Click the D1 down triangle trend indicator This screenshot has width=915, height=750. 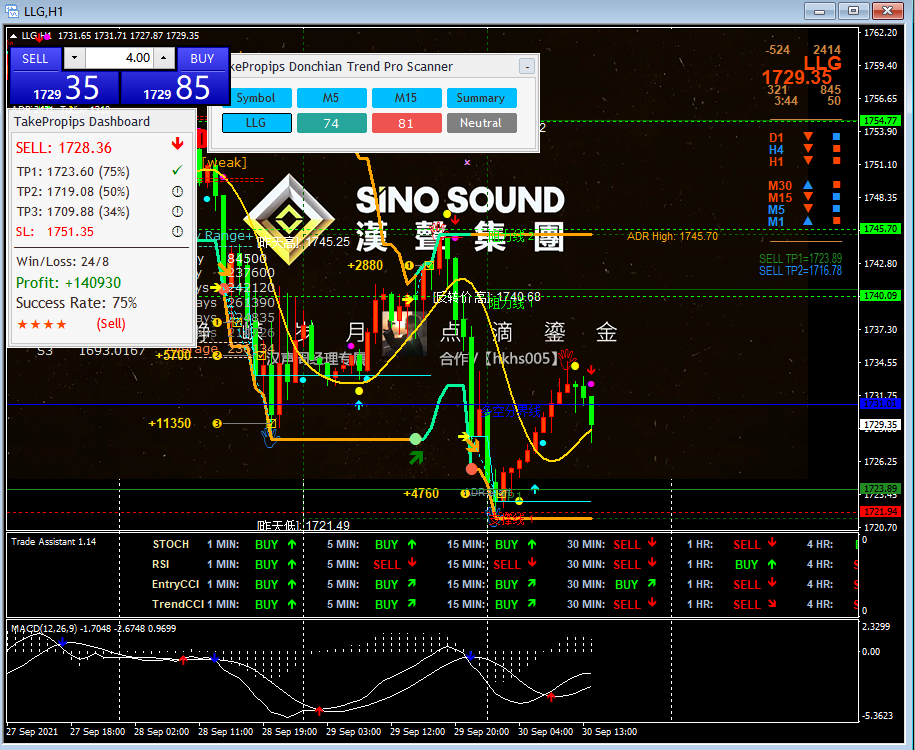point(808,137)
